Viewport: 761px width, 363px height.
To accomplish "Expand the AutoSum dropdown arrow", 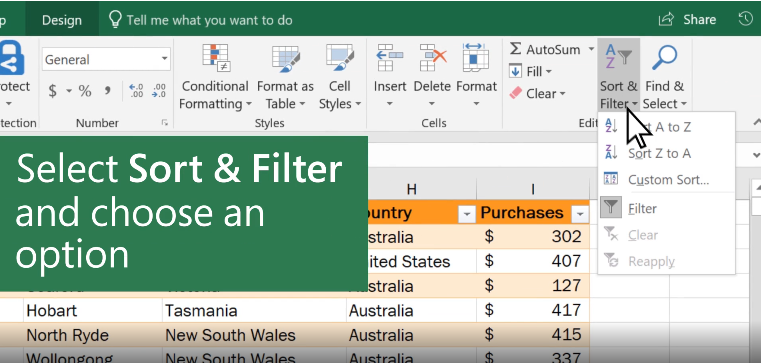I will (x=591, y=49).
